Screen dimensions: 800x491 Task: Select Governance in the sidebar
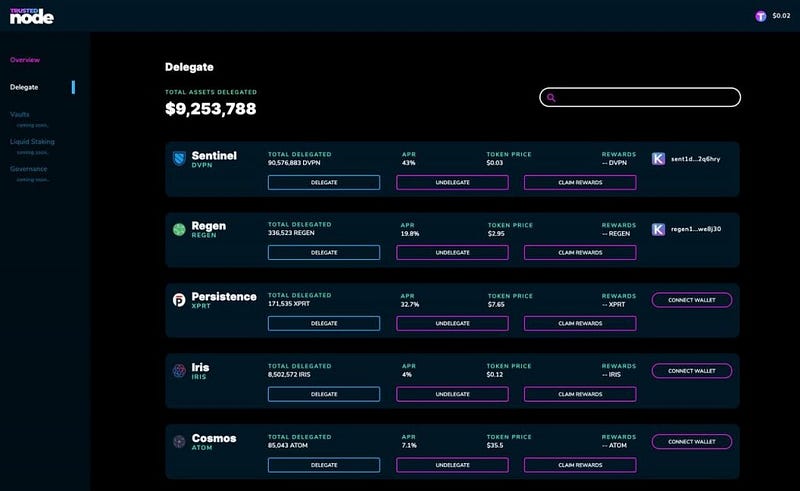[28, 168]
